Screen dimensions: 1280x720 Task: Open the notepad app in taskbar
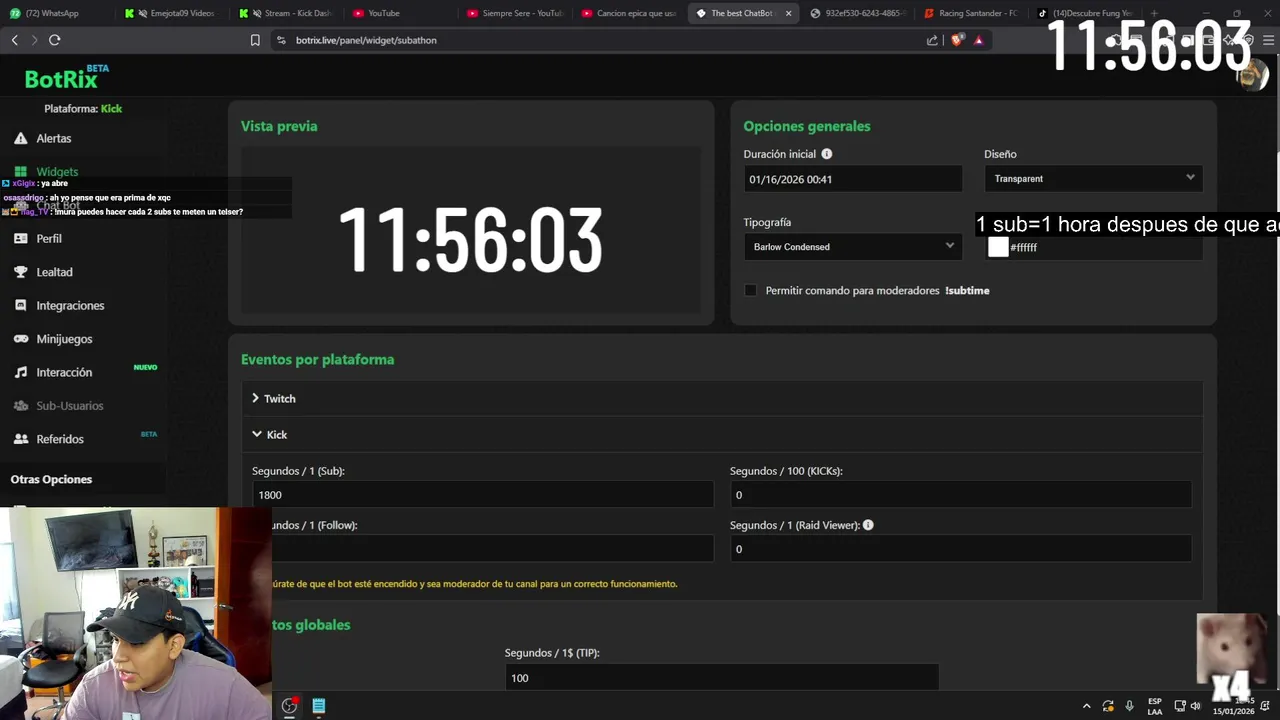pyautogui.click(x=318, y=706)
